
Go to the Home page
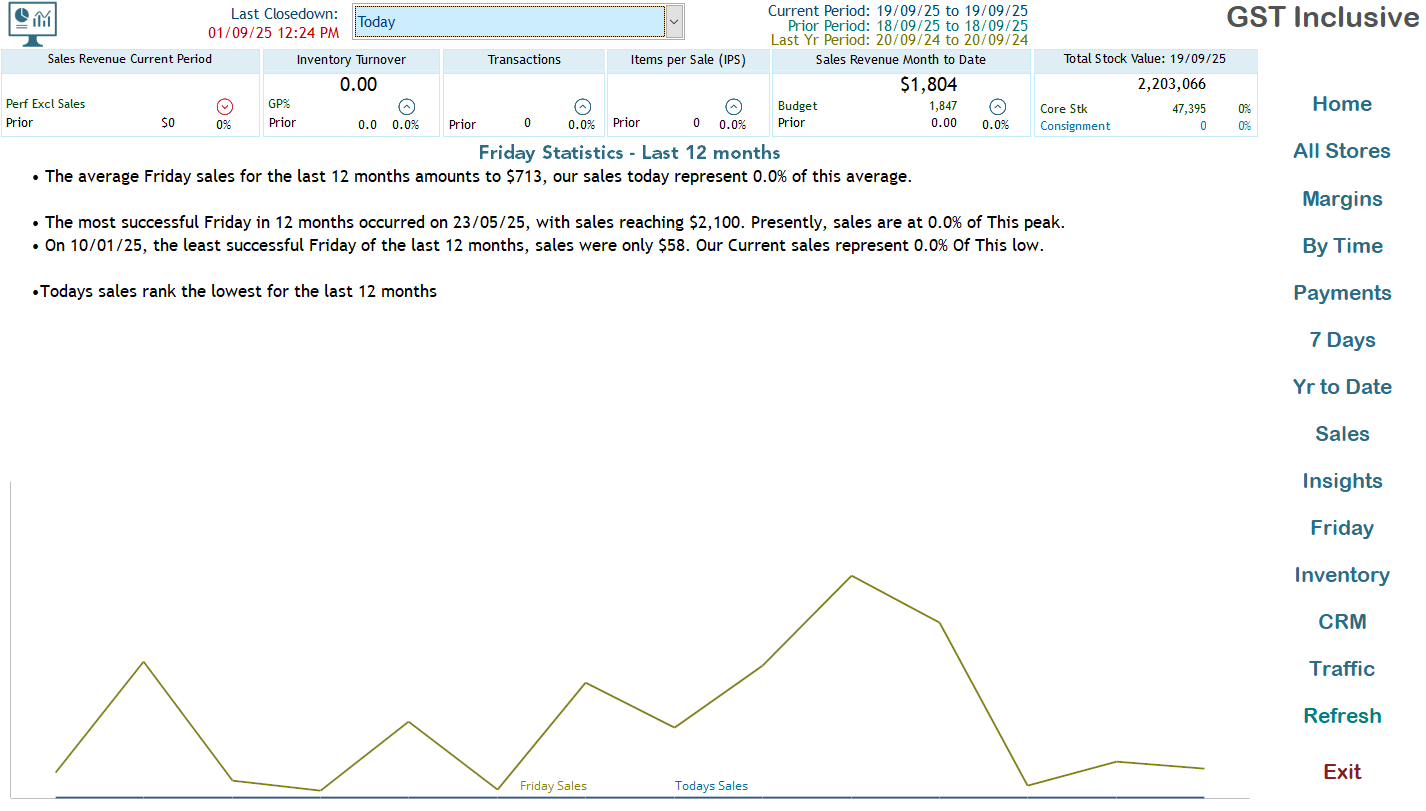pyautogui.click(x=1341, y=104)
